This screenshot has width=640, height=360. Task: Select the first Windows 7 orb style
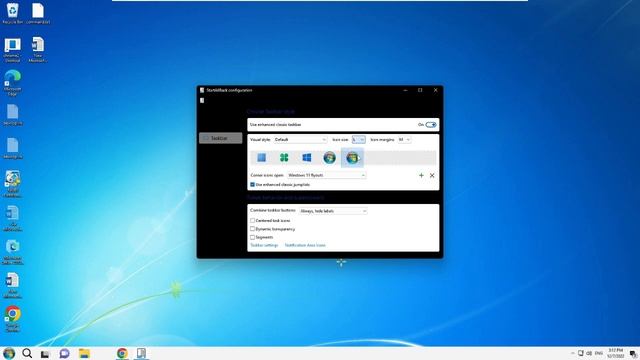coord(329,158)
